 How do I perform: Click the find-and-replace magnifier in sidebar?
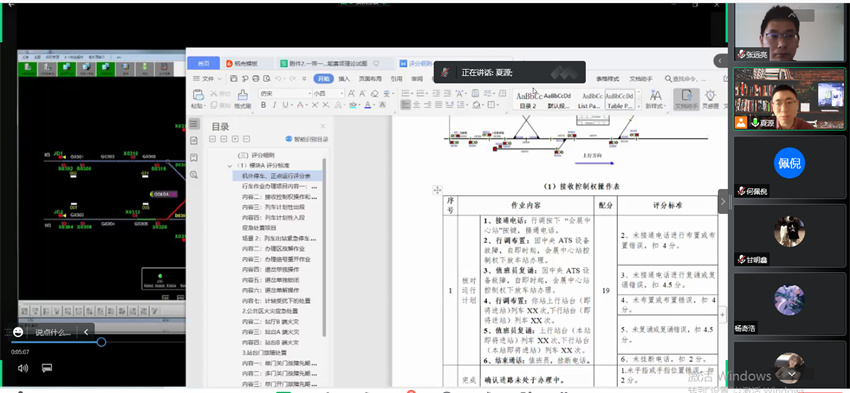tap(194, 175)
